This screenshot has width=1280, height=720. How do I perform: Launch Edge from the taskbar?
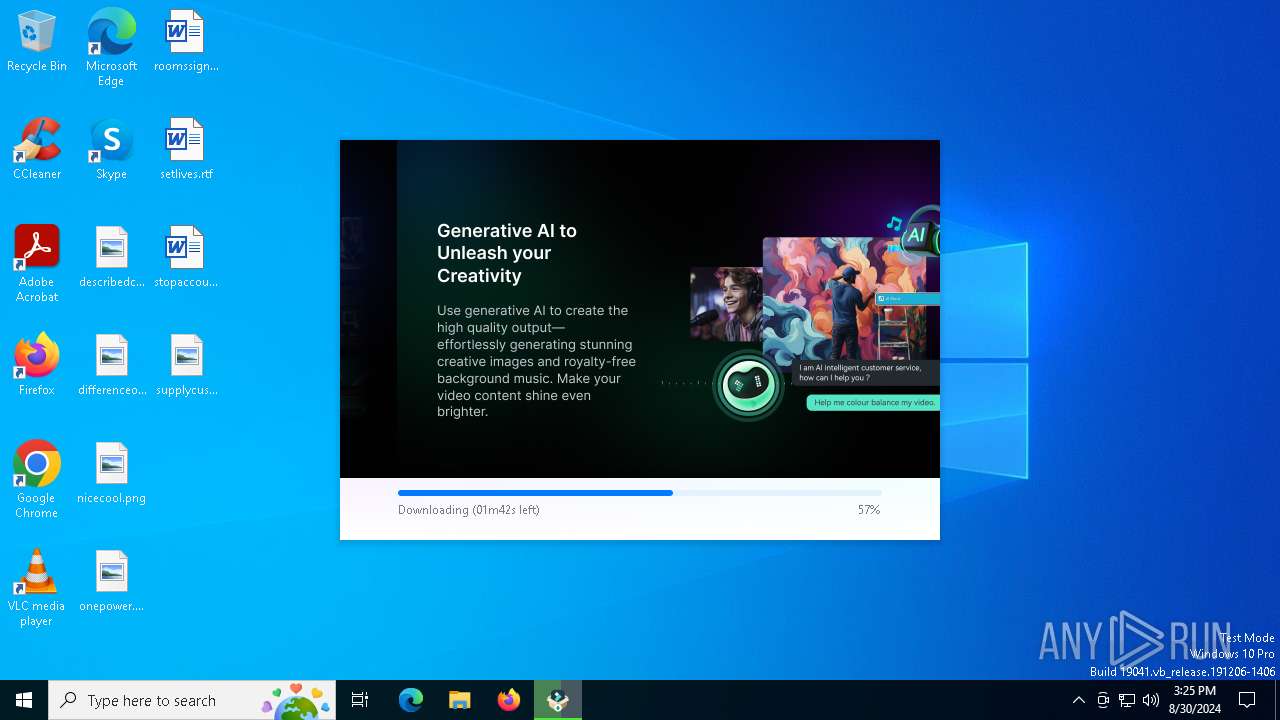pyautogui.click(x=411, y=700)
